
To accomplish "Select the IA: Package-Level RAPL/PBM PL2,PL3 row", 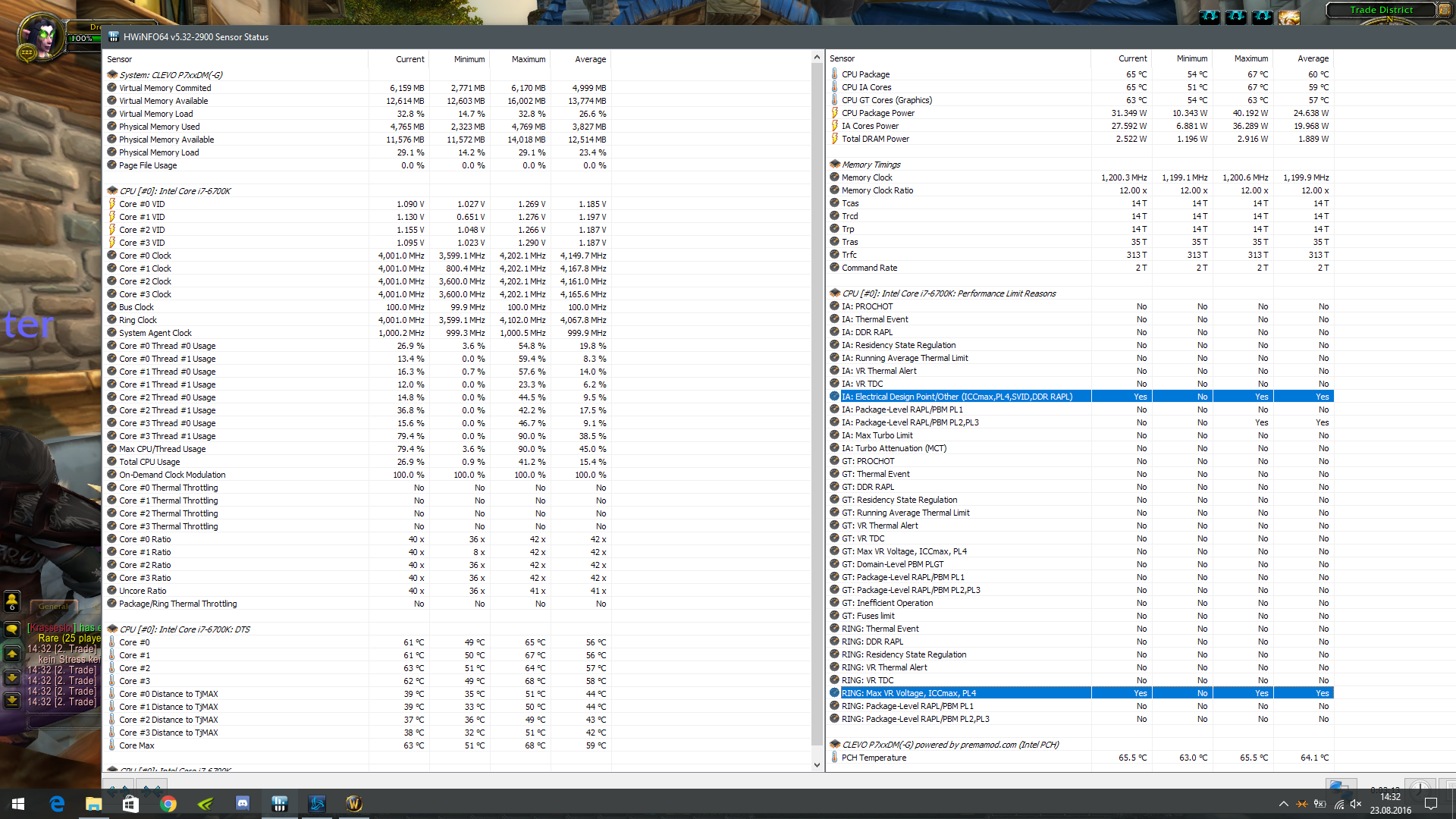I will pos(1080,422).
